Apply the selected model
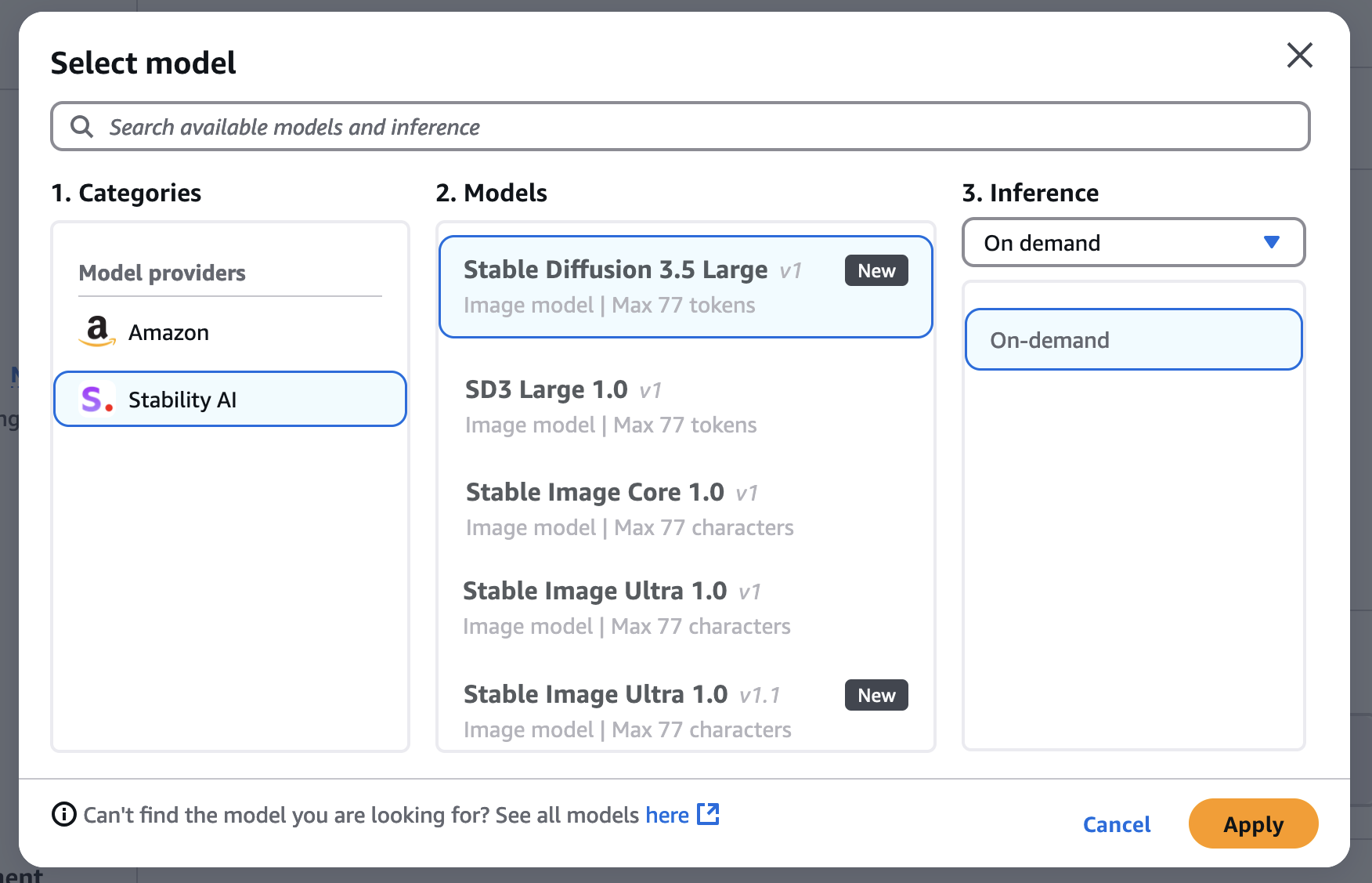The image size is (1372, 883). 1253,823
